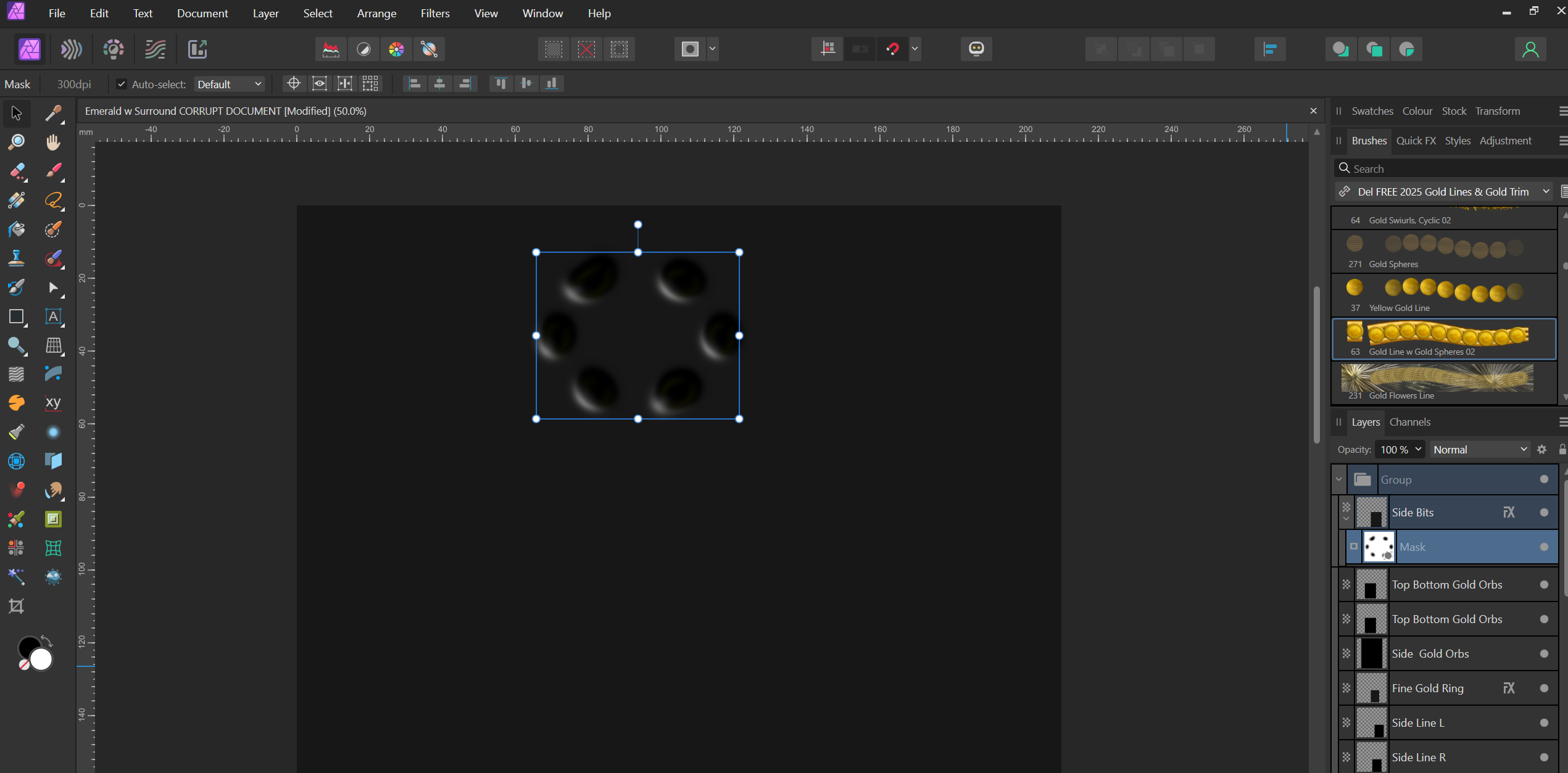Toggle the snapping magnet icon
Screen dimensions: 1568x773
(893, 49)
